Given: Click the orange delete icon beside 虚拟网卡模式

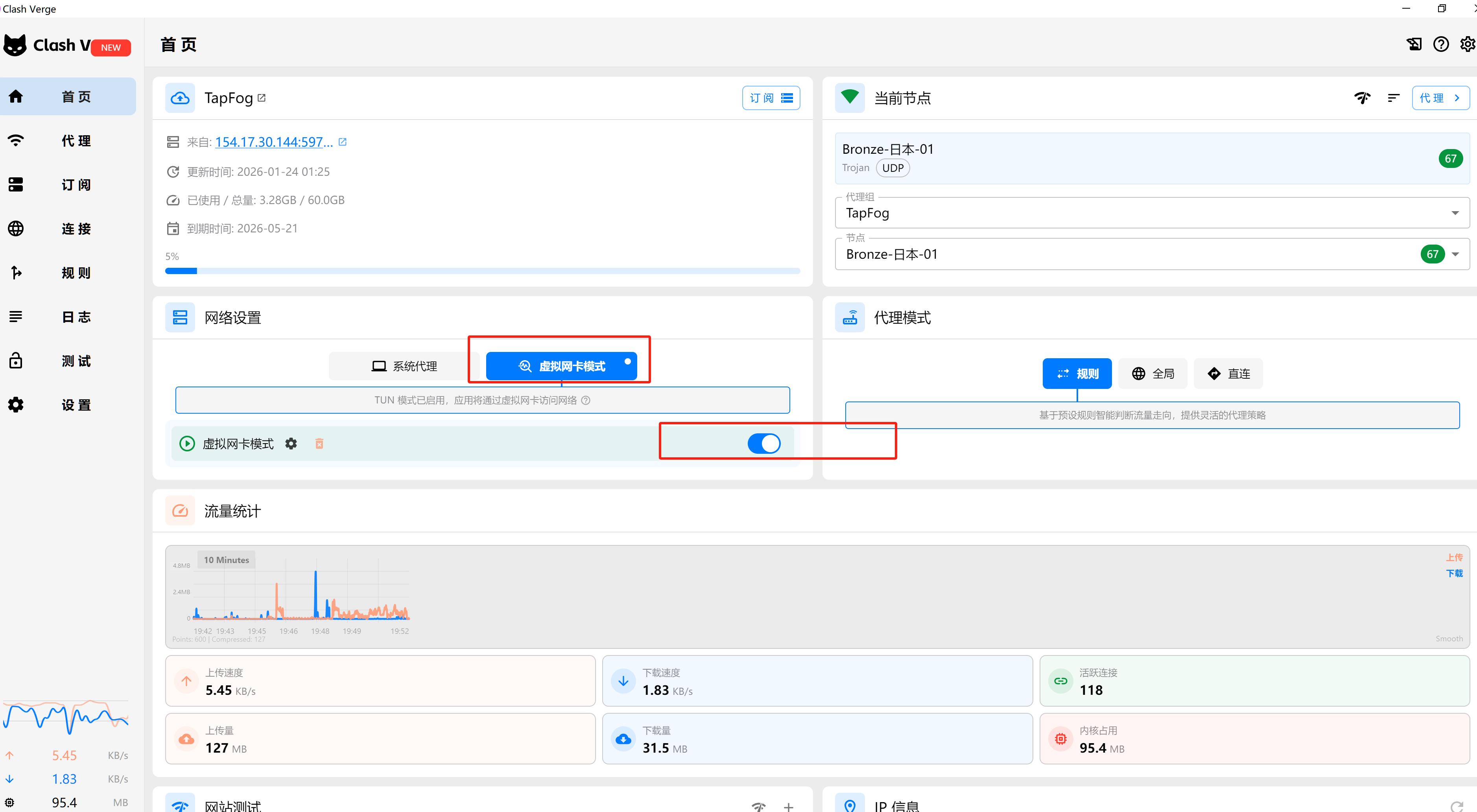Looking at the screenshot, I should [x=319, y=444].
